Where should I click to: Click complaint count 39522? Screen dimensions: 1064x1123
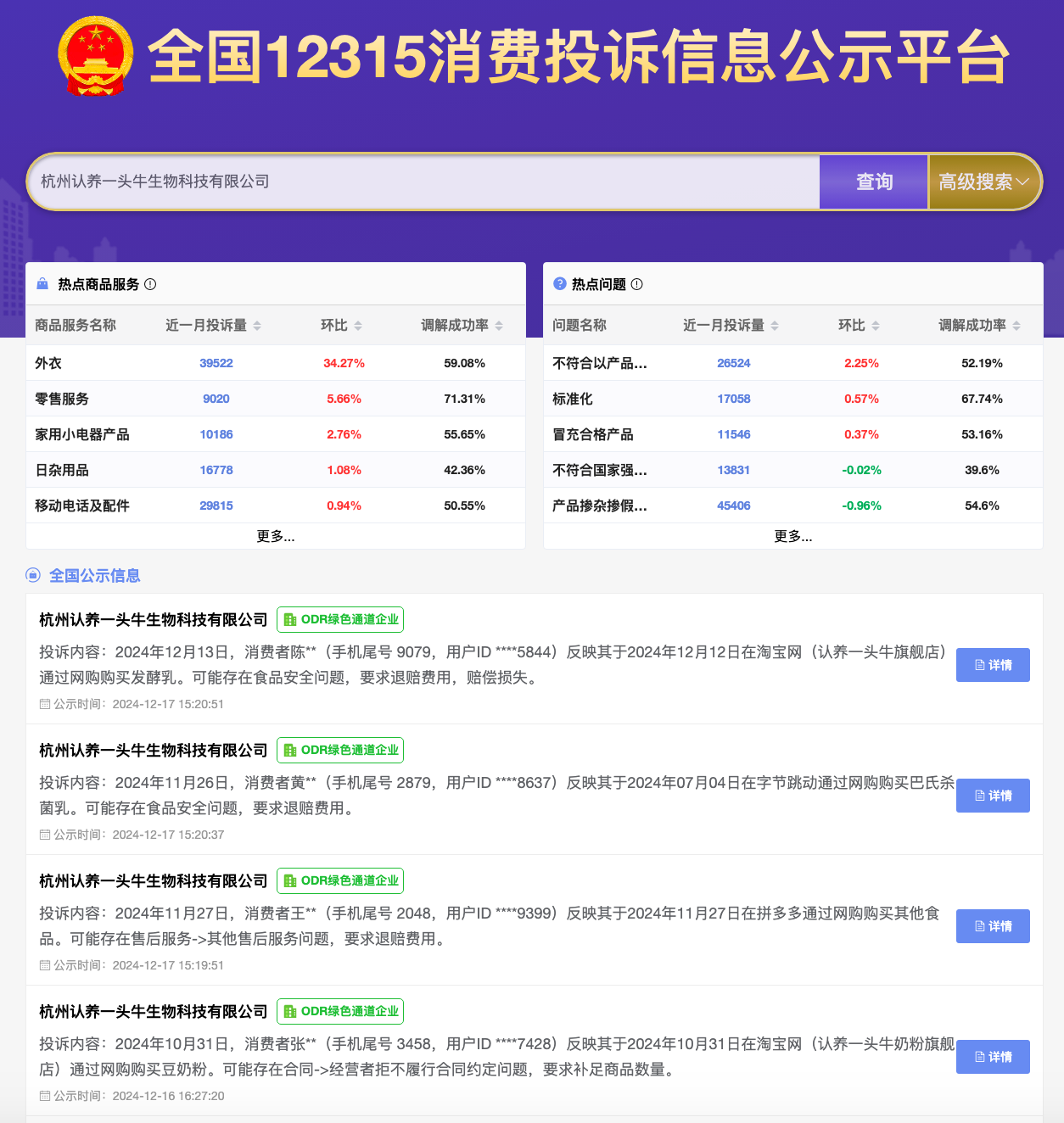pyautogui.click(x=216, y=363)
